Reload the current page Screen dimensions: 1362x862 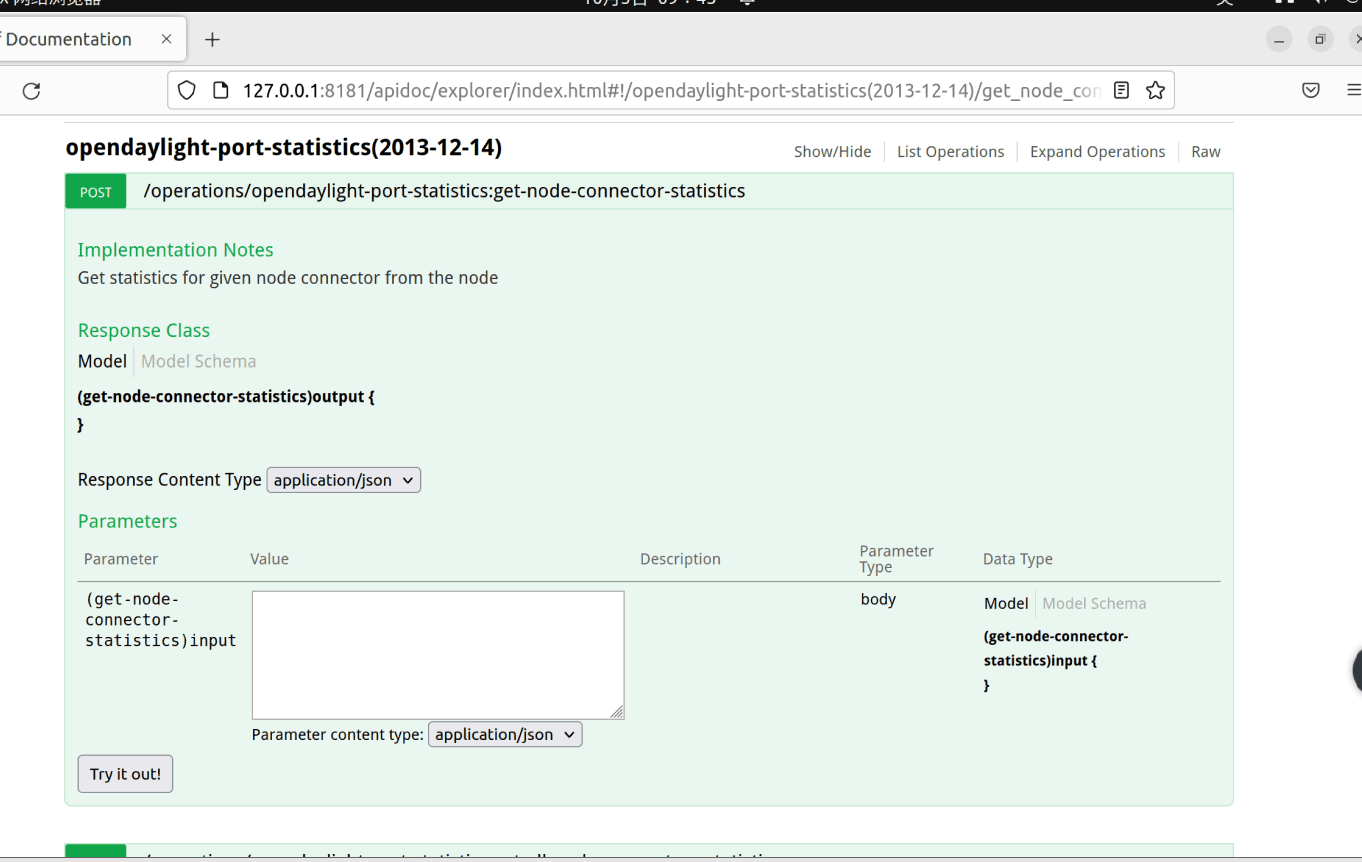(31, 91)
